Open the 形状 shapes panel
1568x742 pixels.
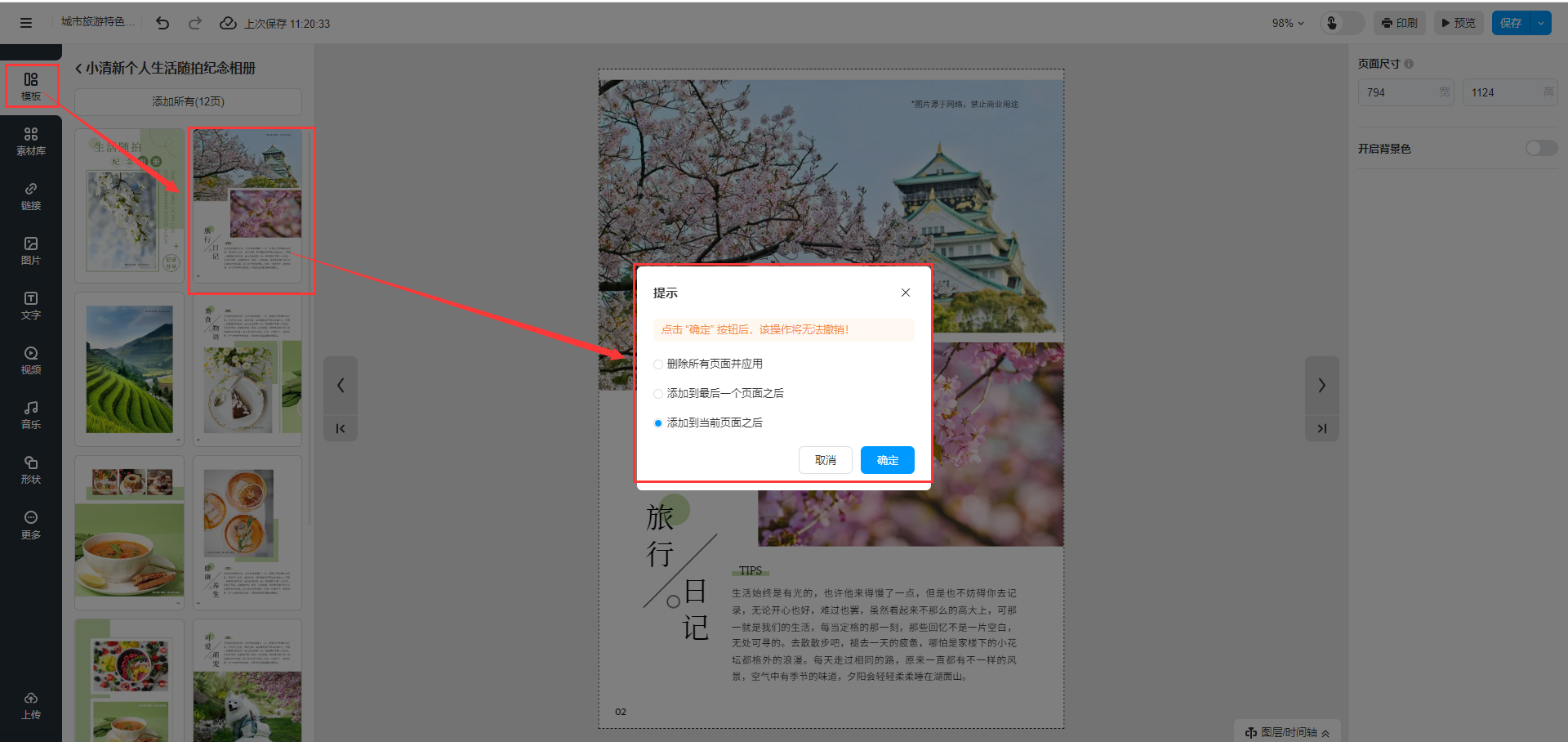click(x=31, y=470)
